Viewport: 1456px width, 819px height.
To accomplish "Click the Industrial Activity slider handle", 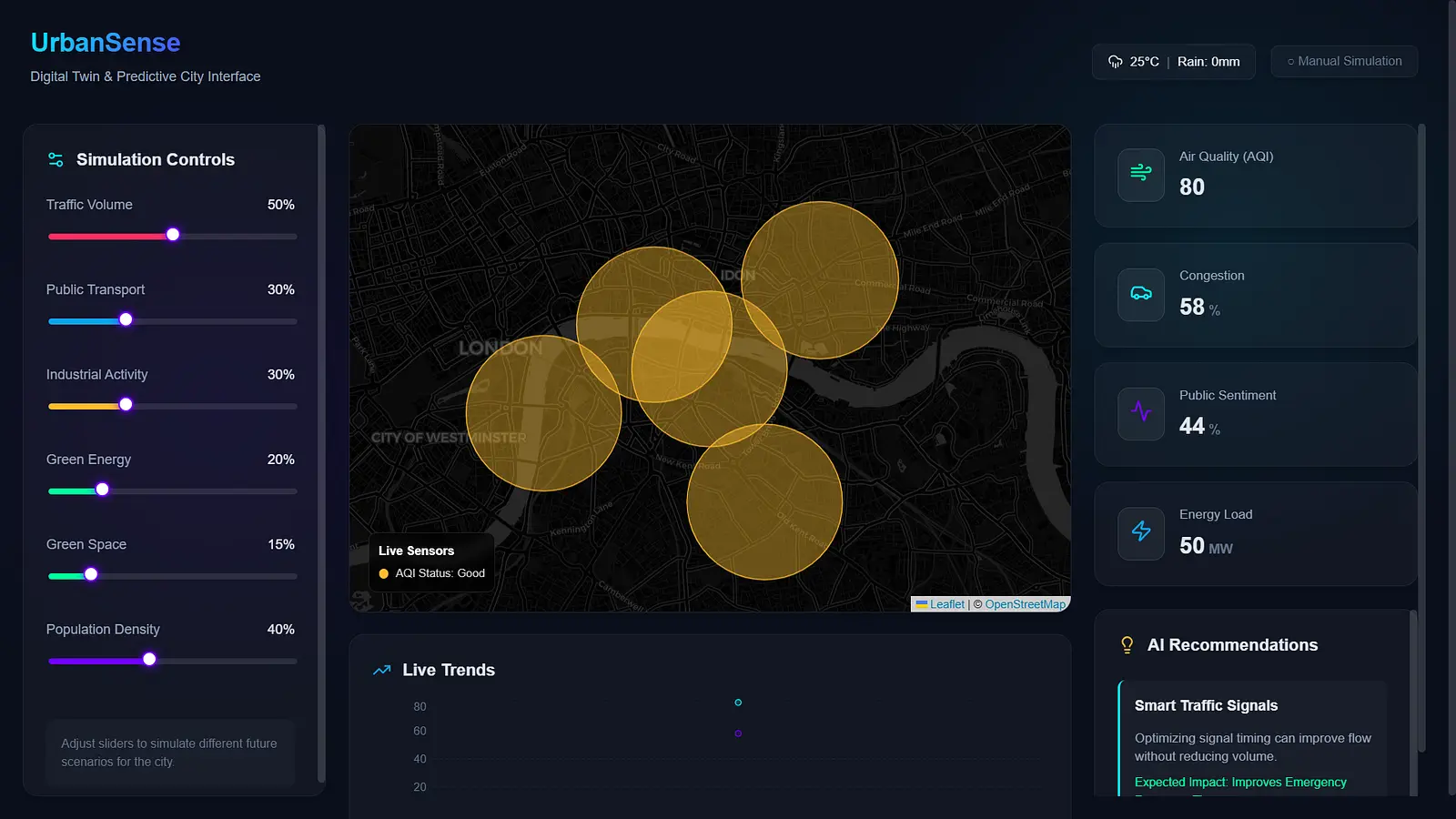I will [126, 404].
